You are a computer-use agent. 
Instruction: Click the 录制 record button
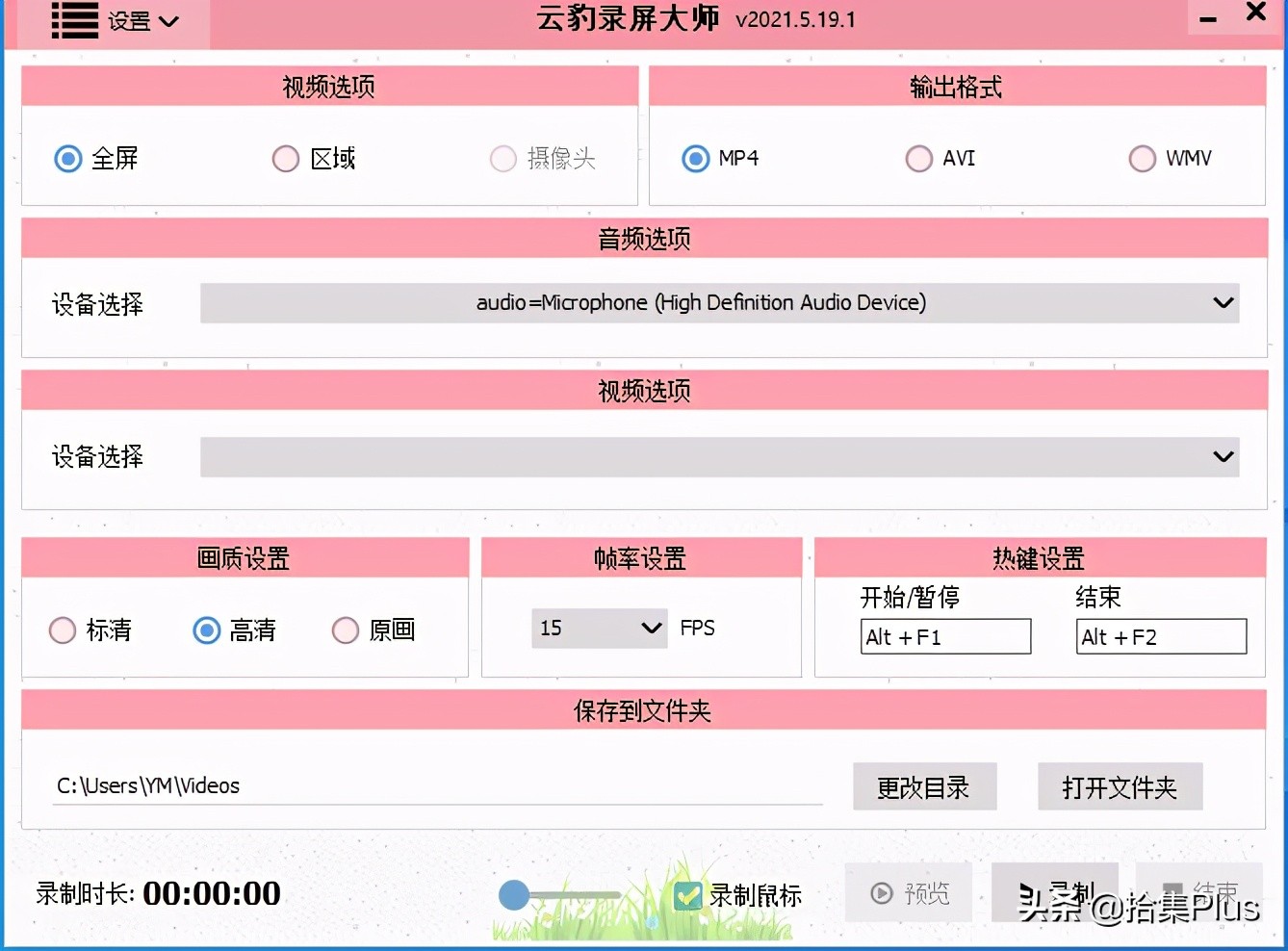[x=1055, y=893]
